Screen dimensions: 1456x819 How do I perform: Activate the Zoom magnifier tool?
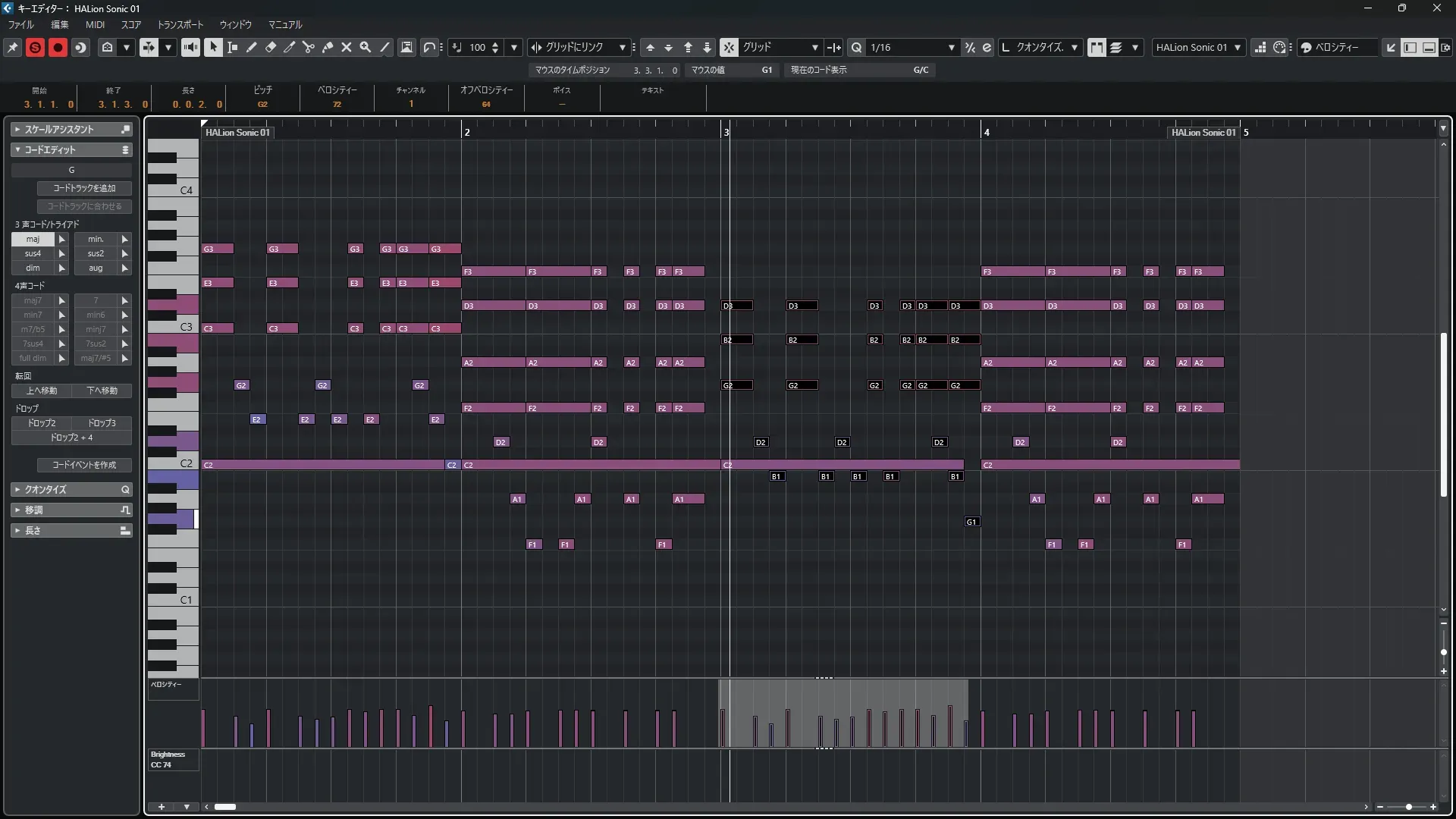point(366,47)
